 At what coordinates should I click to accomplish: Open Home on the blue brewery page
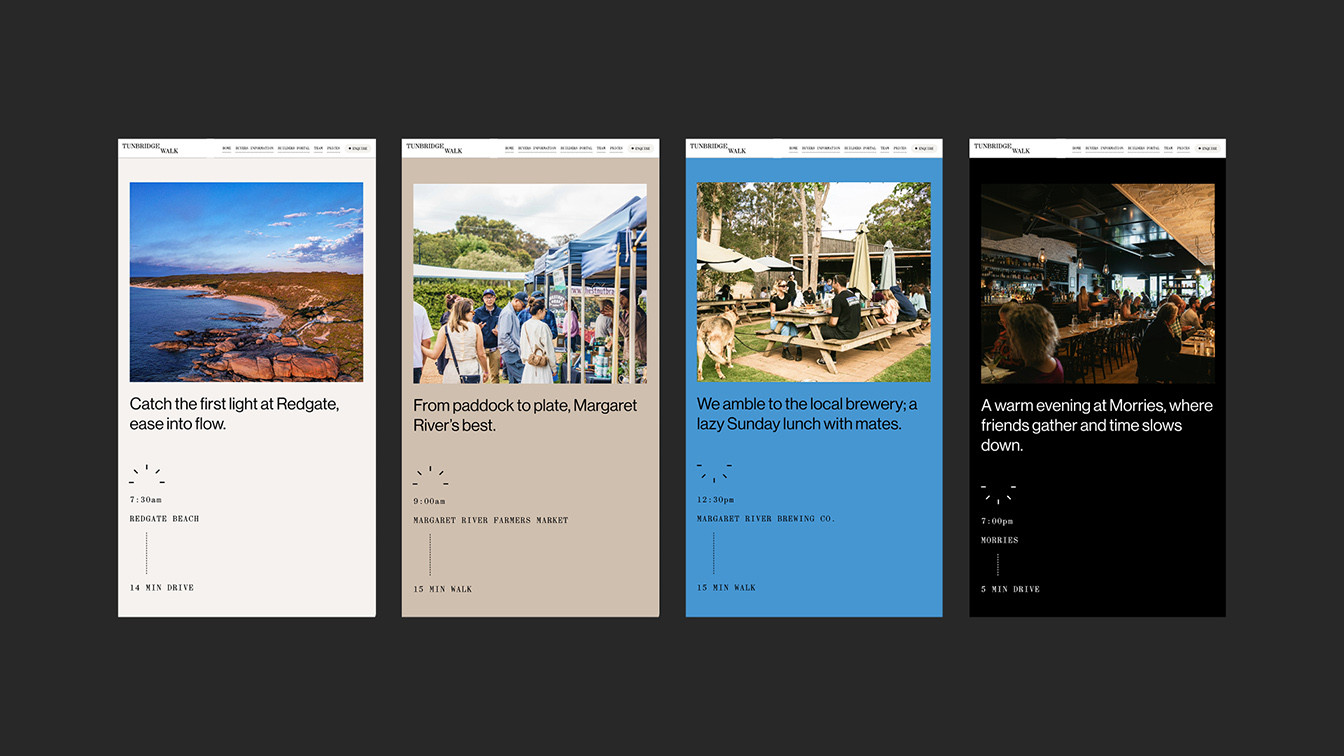(794, 148)
